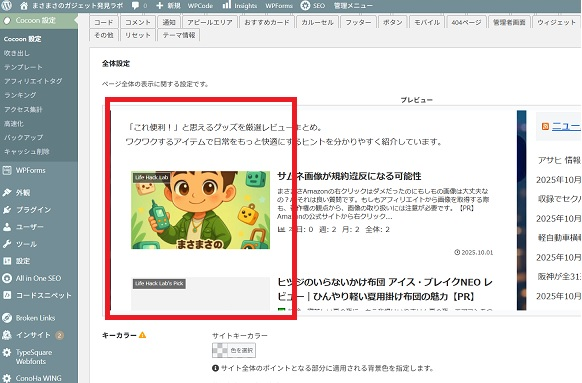
Task: Open the ヒツジのいらないかけ布団 article title
Action: 385,289
